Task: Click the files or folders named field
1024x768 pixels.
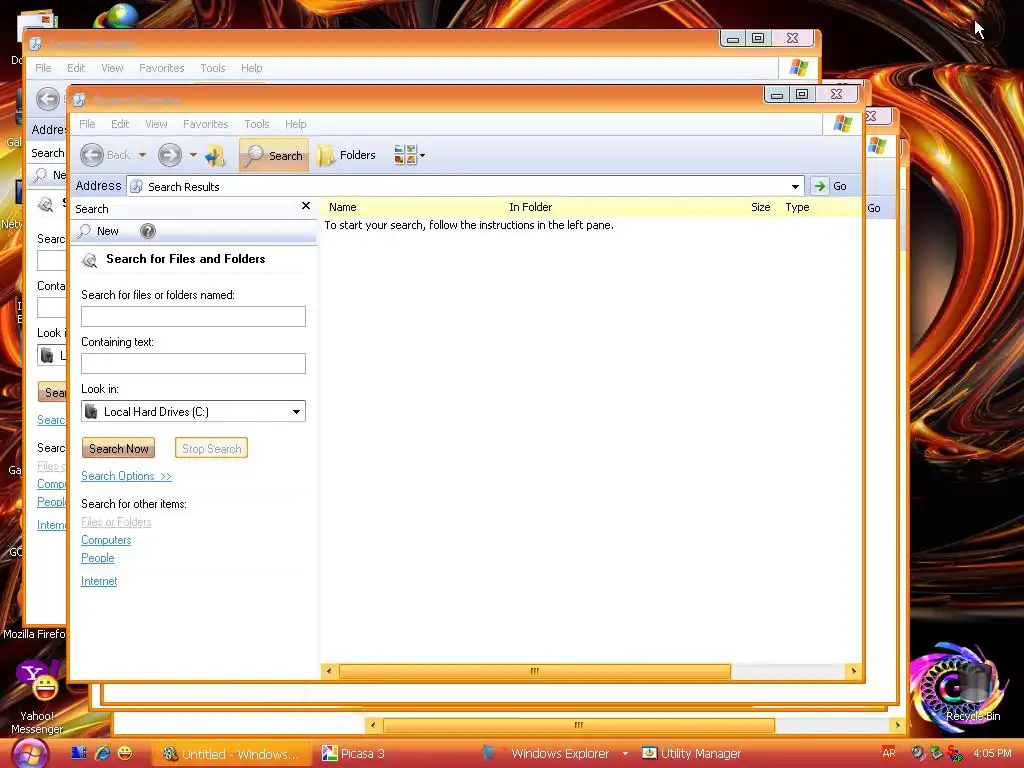Action: tap(193, 317)
